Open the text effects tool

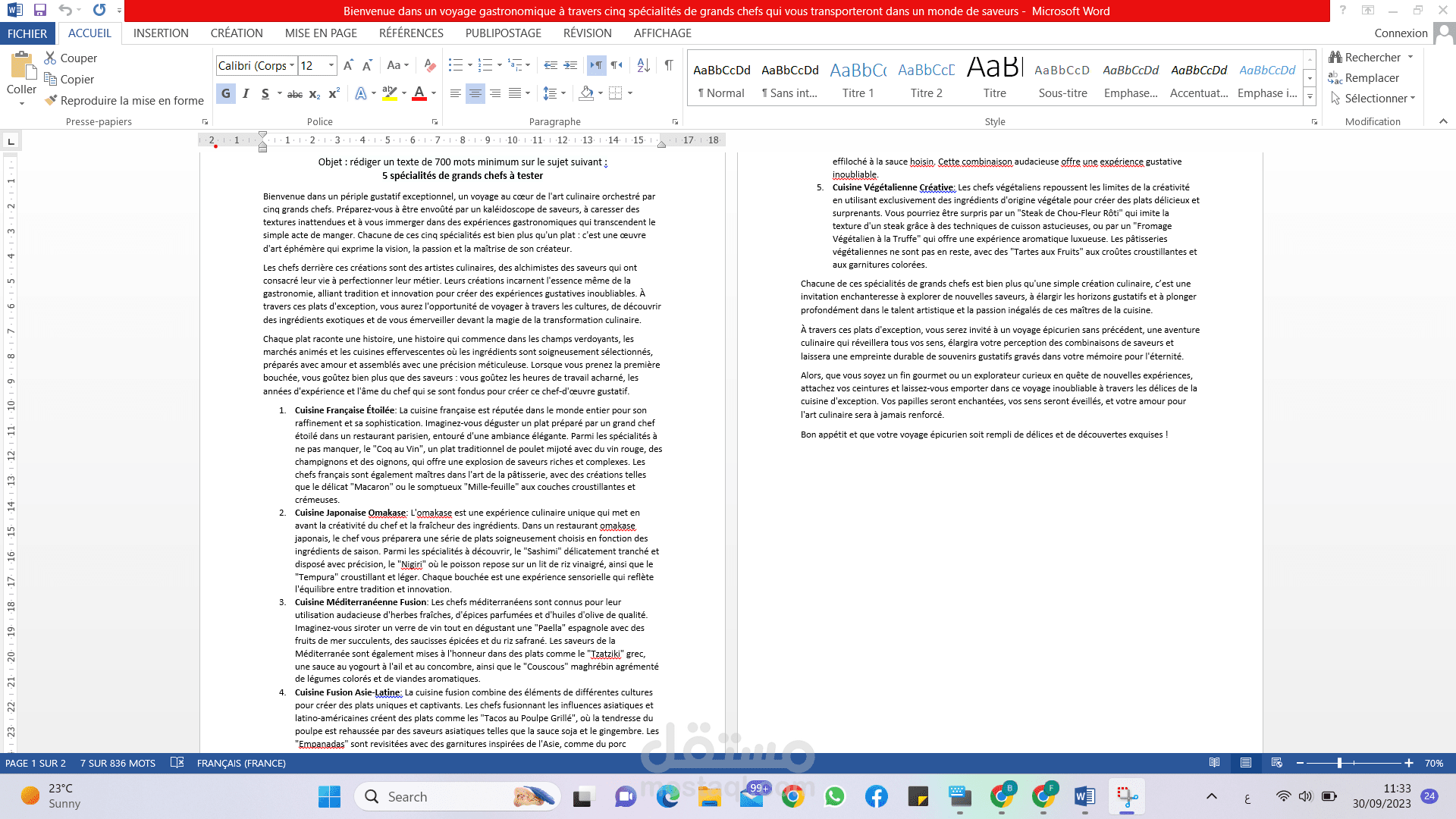tap(361, 93)
